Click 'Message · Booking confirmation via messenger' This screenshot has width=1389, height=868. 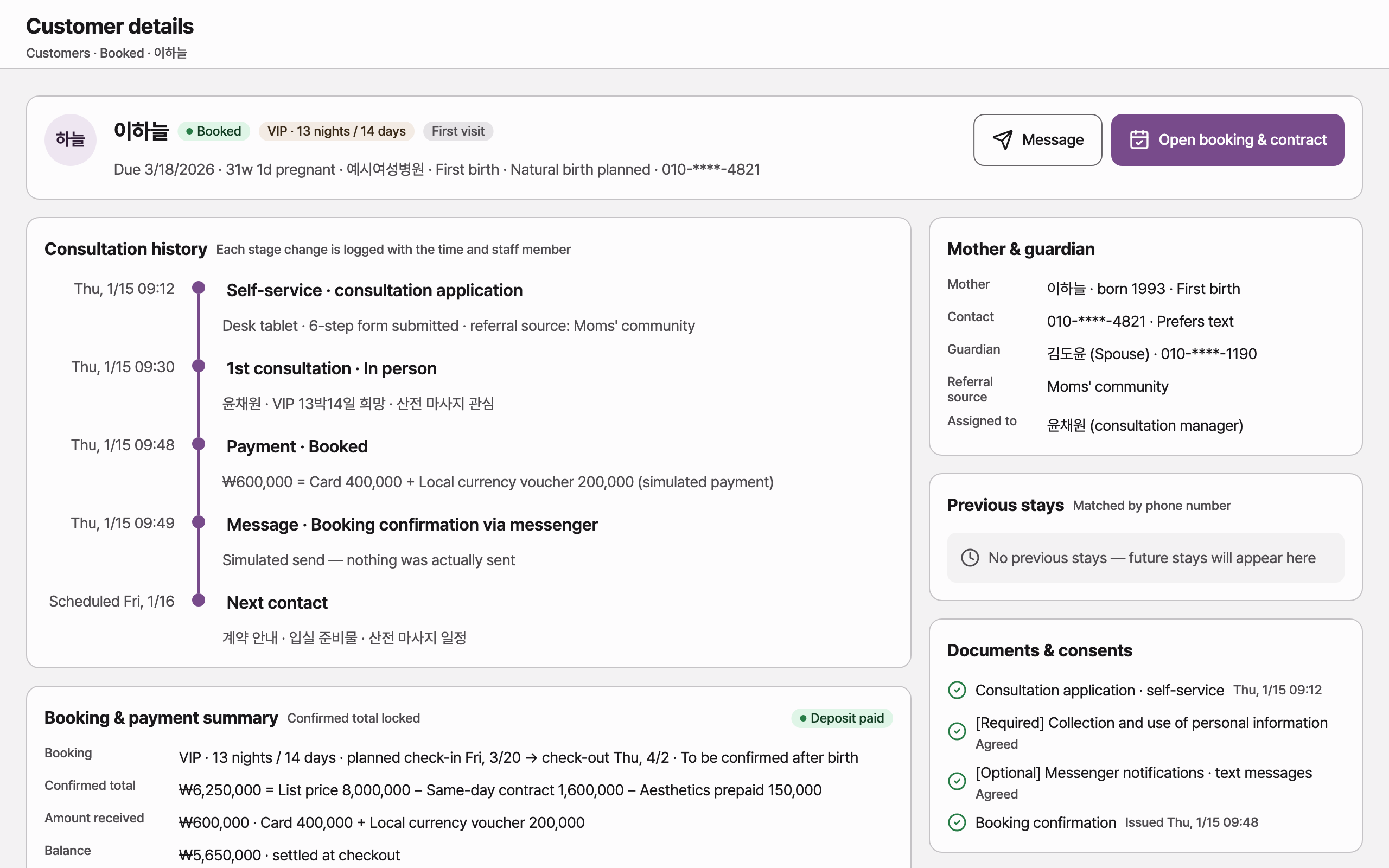412,524
